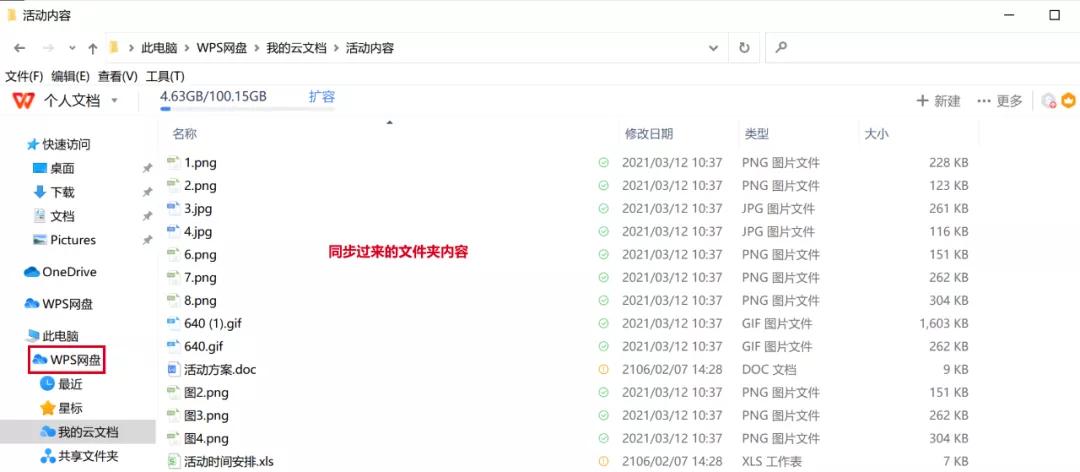Open 最近 under WPS网盘
Screen dimensions: 1080x472
point(61,384)
